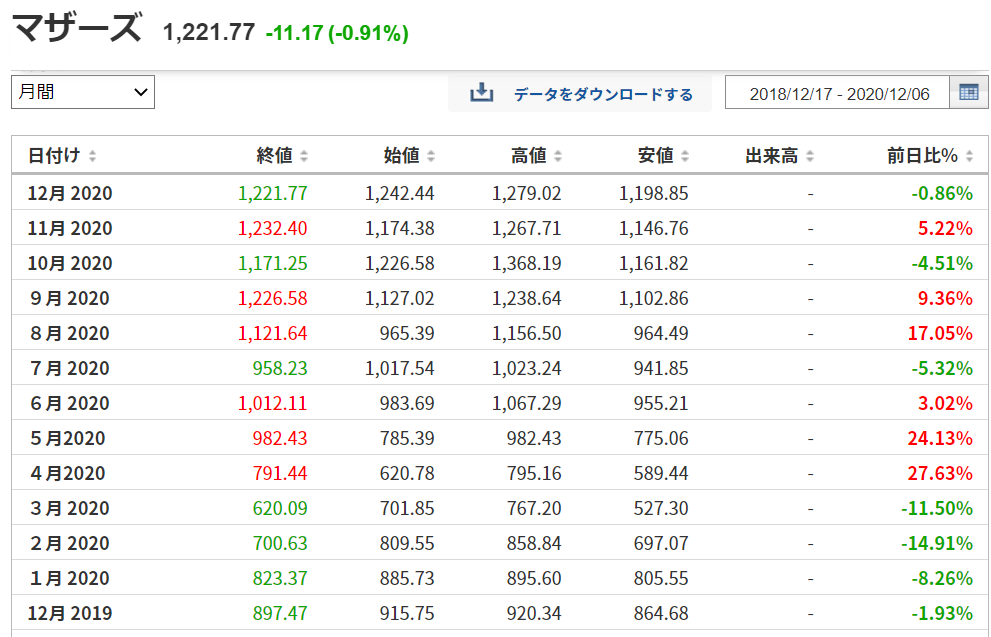
Task: Click opening value 885.73
Action: tap(407, 578)
